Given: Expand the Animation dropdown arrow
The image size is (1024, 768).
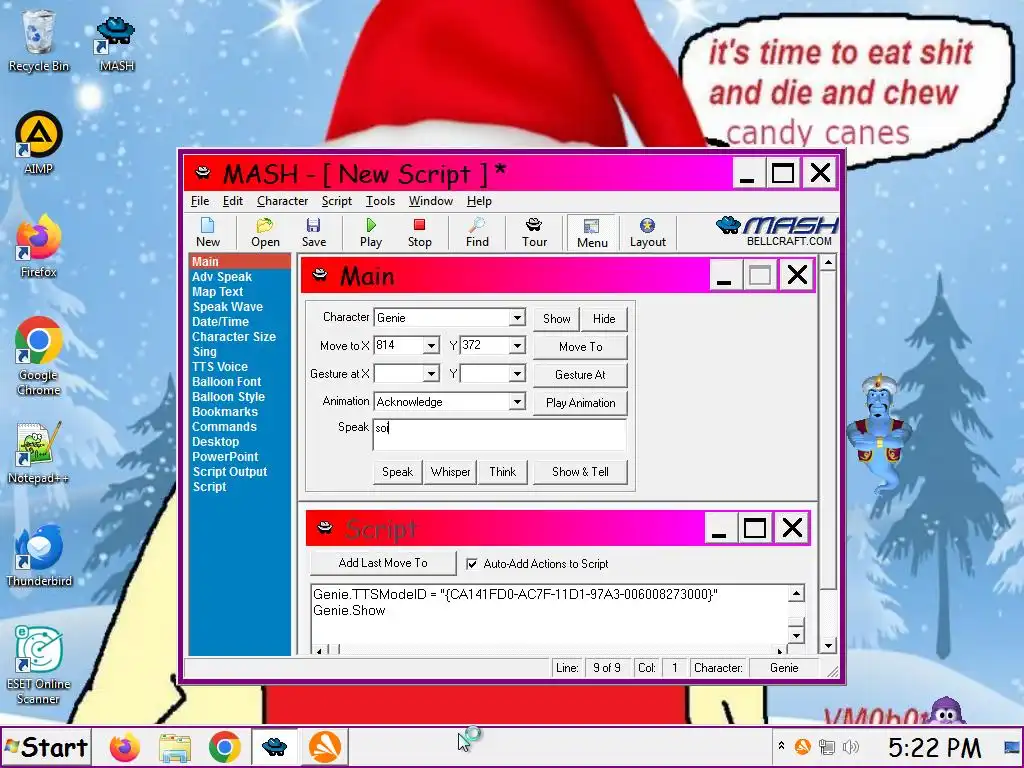Looking at the screenshot, I should tap(517, 402).
